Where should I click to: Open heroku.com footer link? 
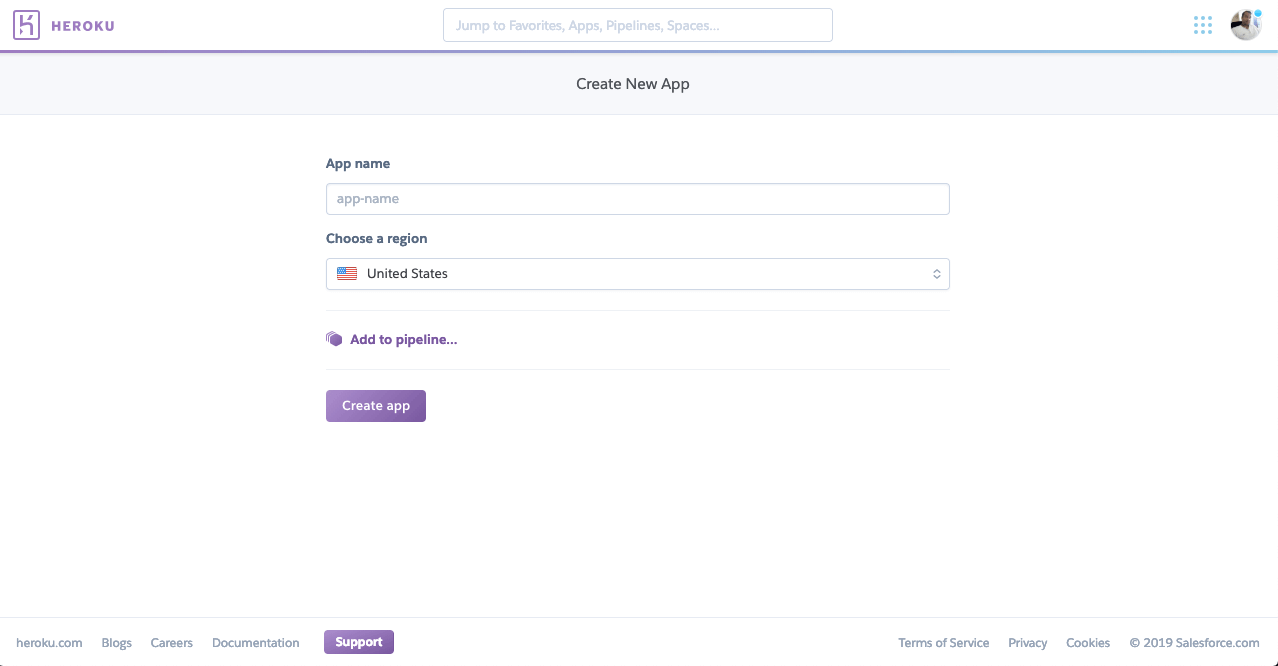[x=49, y=643]
